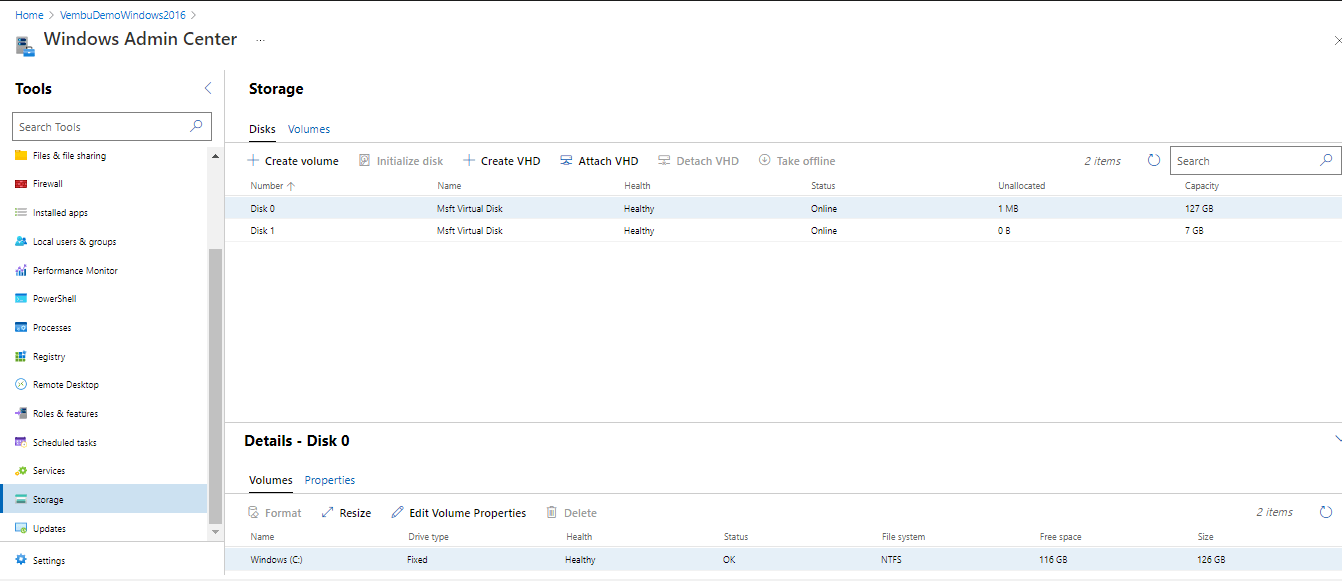Sort disks by the Number column
1342x581 pixels.
[273, 186]
